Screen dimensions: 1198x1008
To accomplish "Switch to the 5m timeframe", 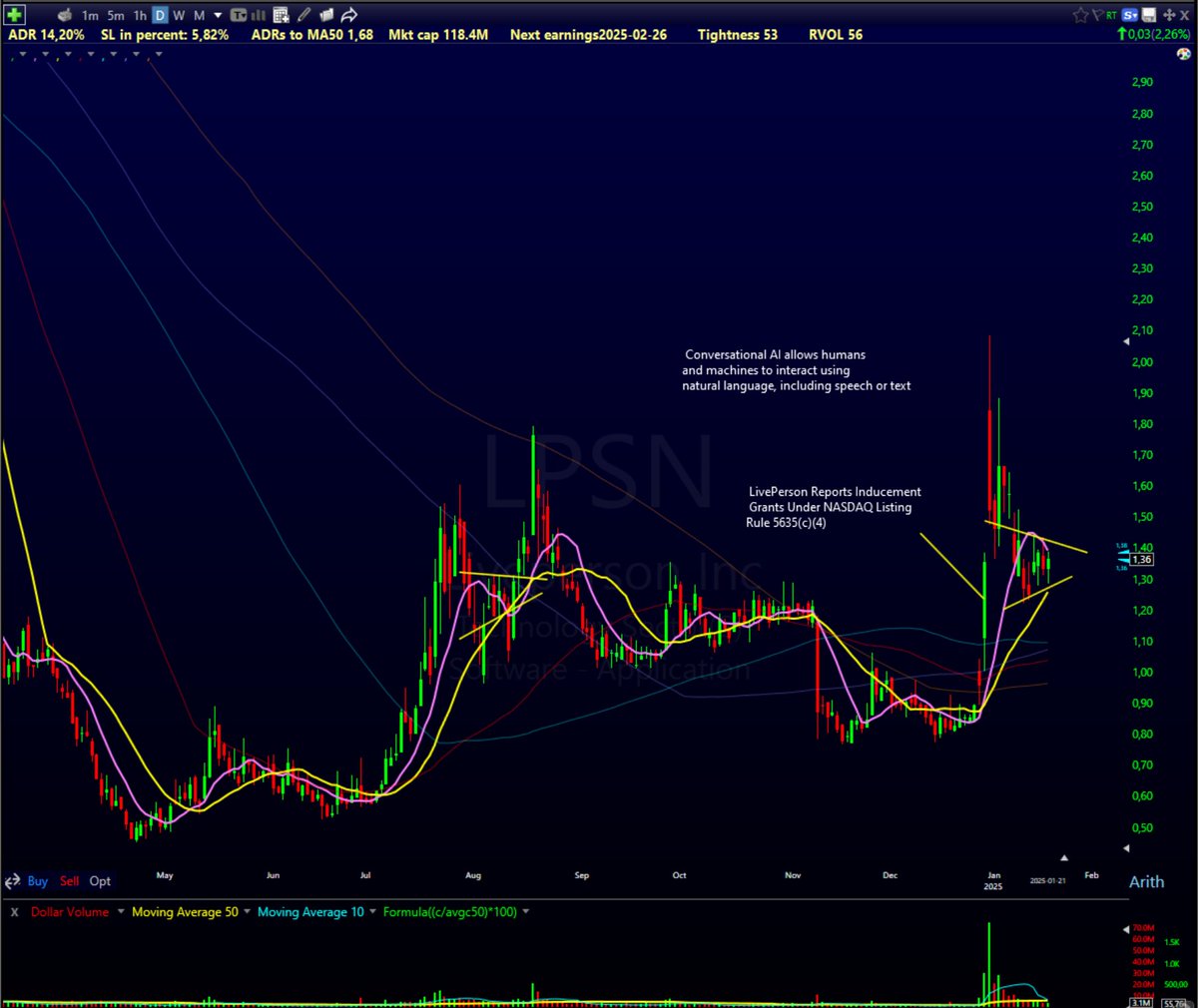I will click(116, 15).
